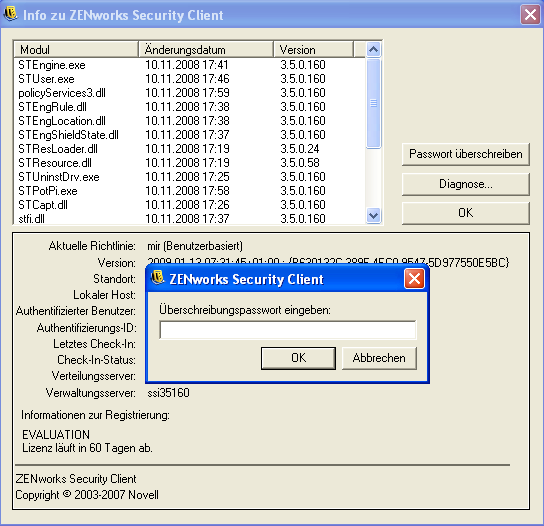The width and height of the screenshot is (544, 526).
Task: Confirm with OK in the password dialog
Action: click(298, 358)
